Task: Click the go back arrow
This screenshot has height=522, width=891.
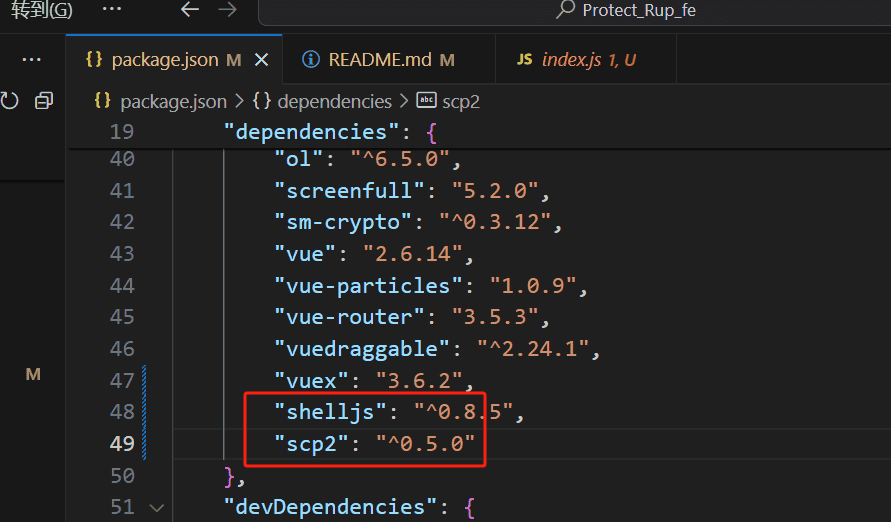Action: [190, 10]
